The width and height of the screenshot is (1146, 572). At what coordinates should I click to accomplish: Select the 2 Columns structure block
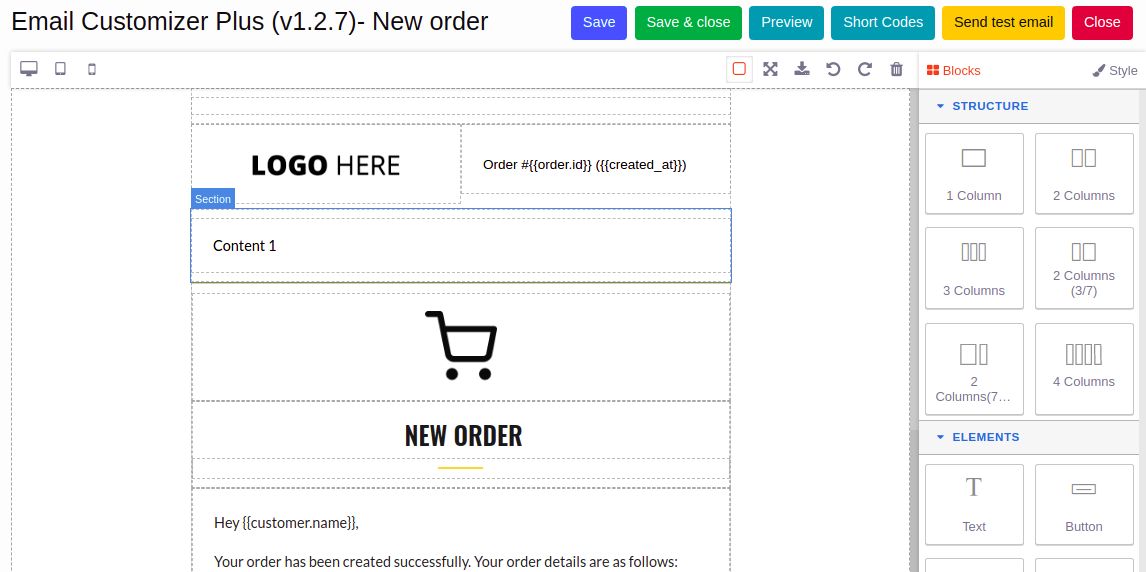click(1083, 173)
